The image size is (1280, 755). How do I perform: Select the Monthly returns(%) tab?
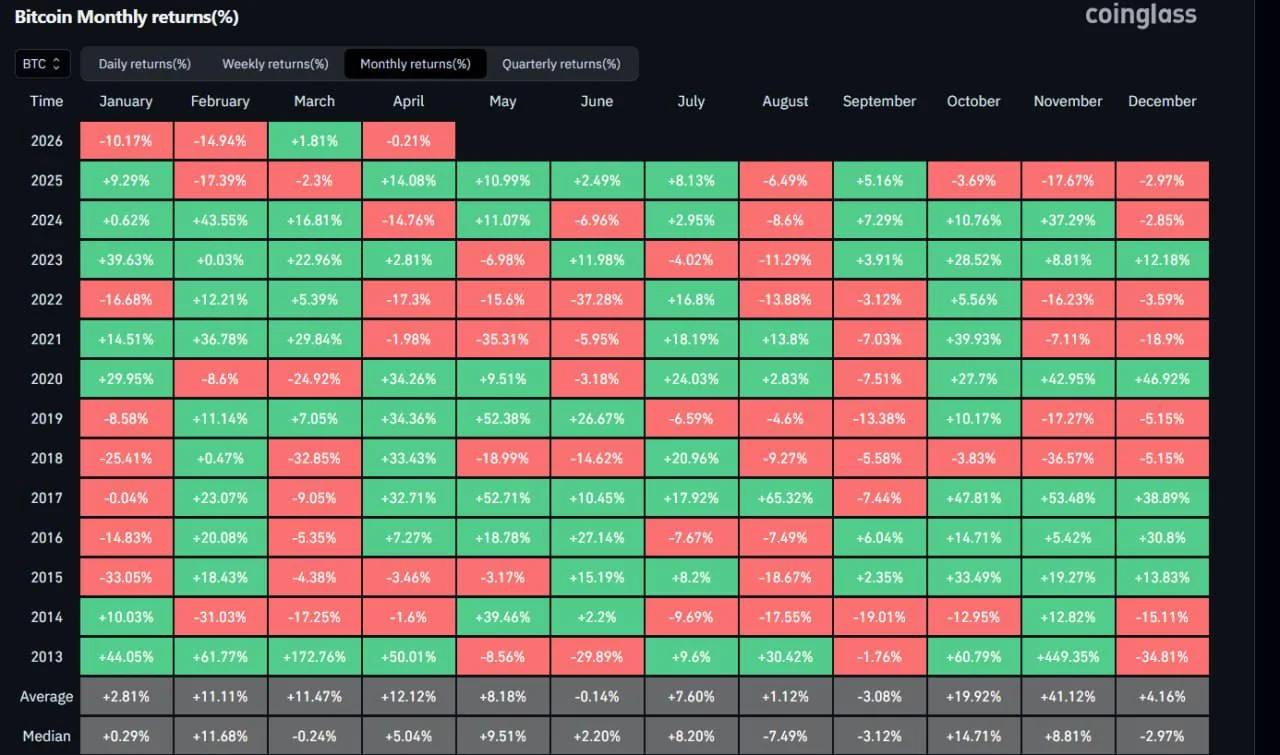(x=415, y=64)
